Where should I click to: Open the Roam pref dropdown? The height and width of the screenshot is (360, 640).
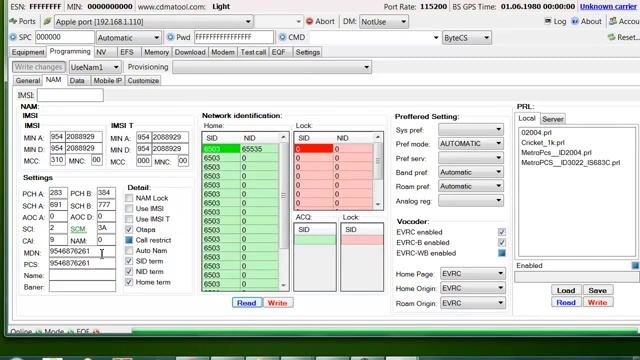point(471,186)
